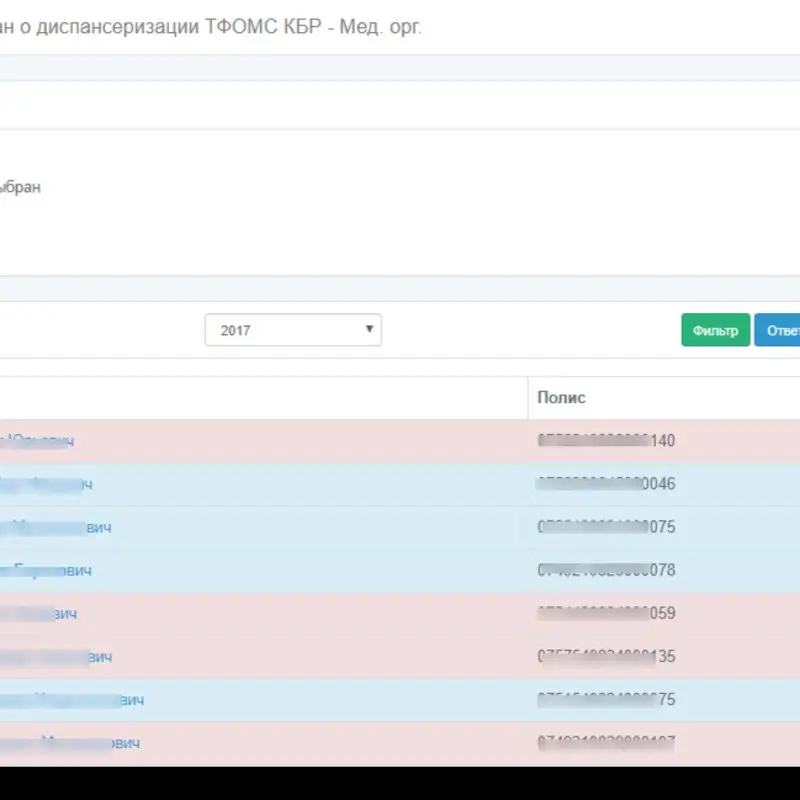Click the Полис column header
Viewport: 800px width, 800px height.
[x=561, y=397]
